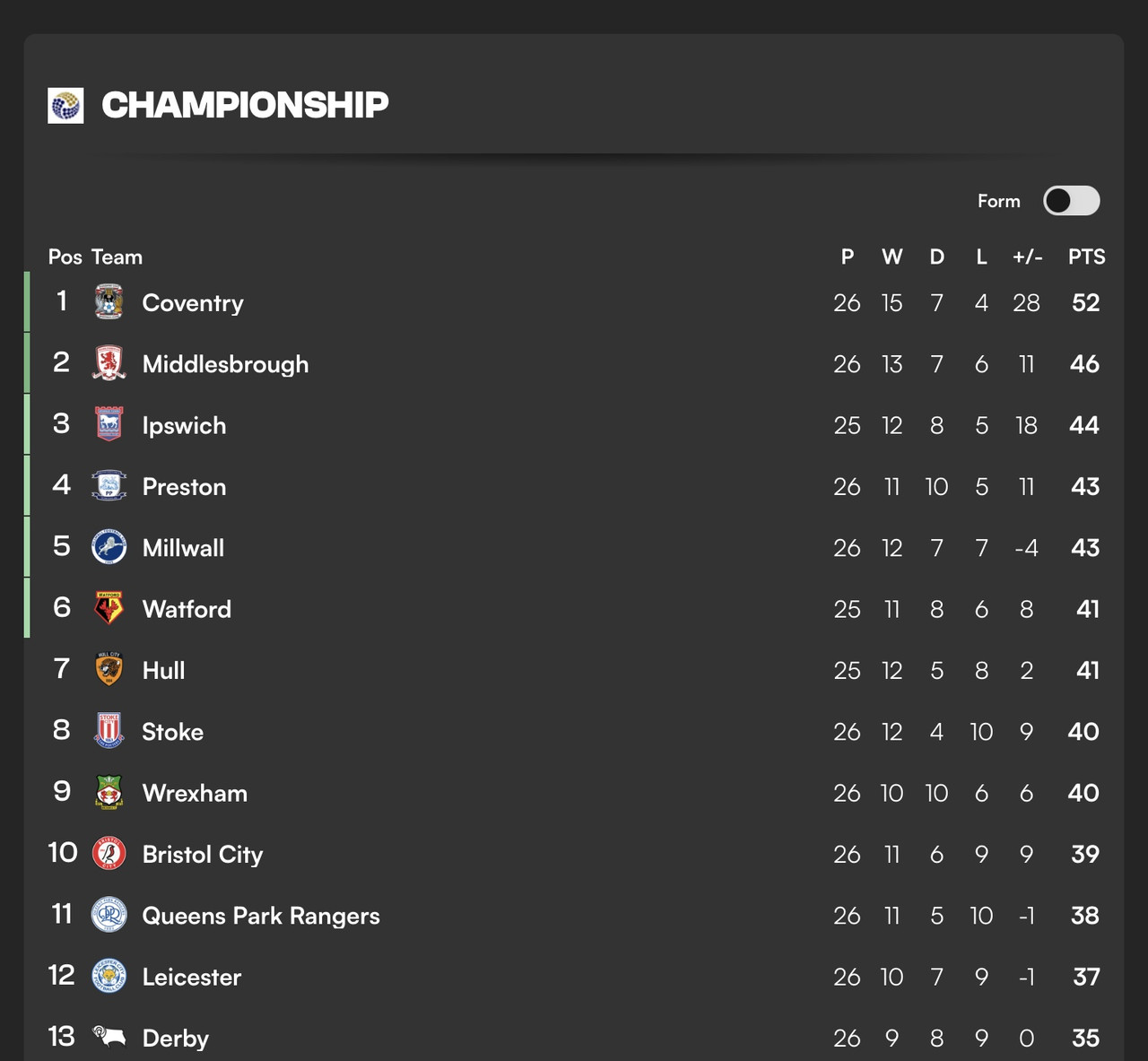Screen dimensions: 1148x1061
Task: Click the Ipswich club badge
Action: 109,424
